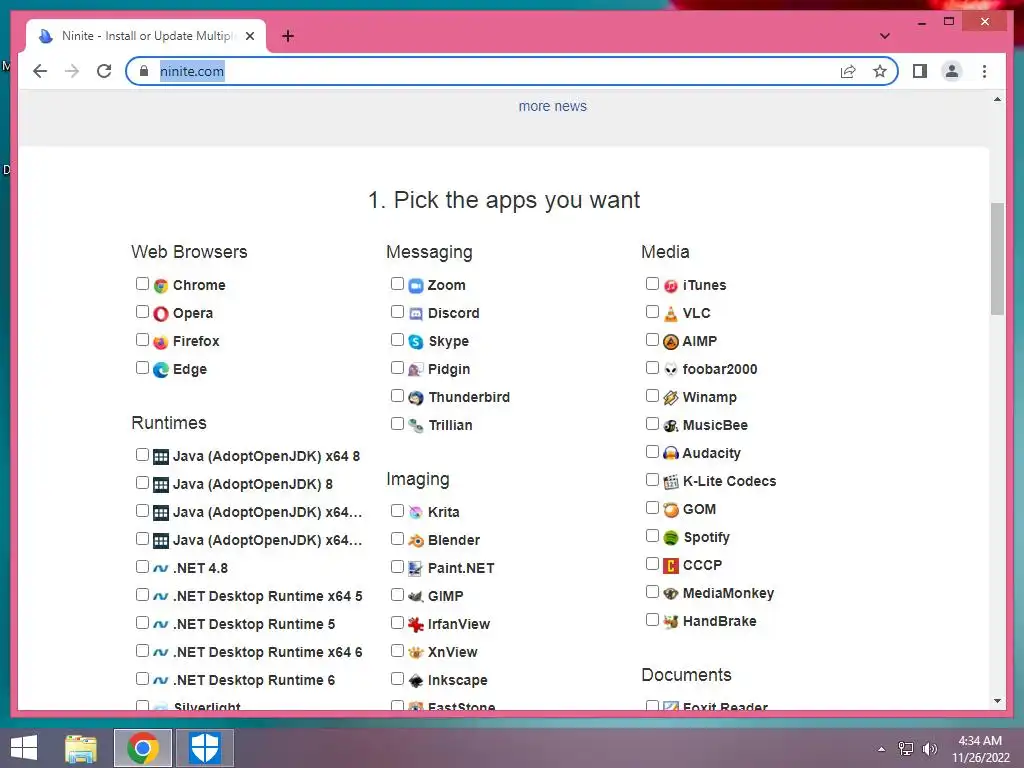Click the network tray icon
This screenshot has width=1024, height=768.
click(x=906, y=749)
